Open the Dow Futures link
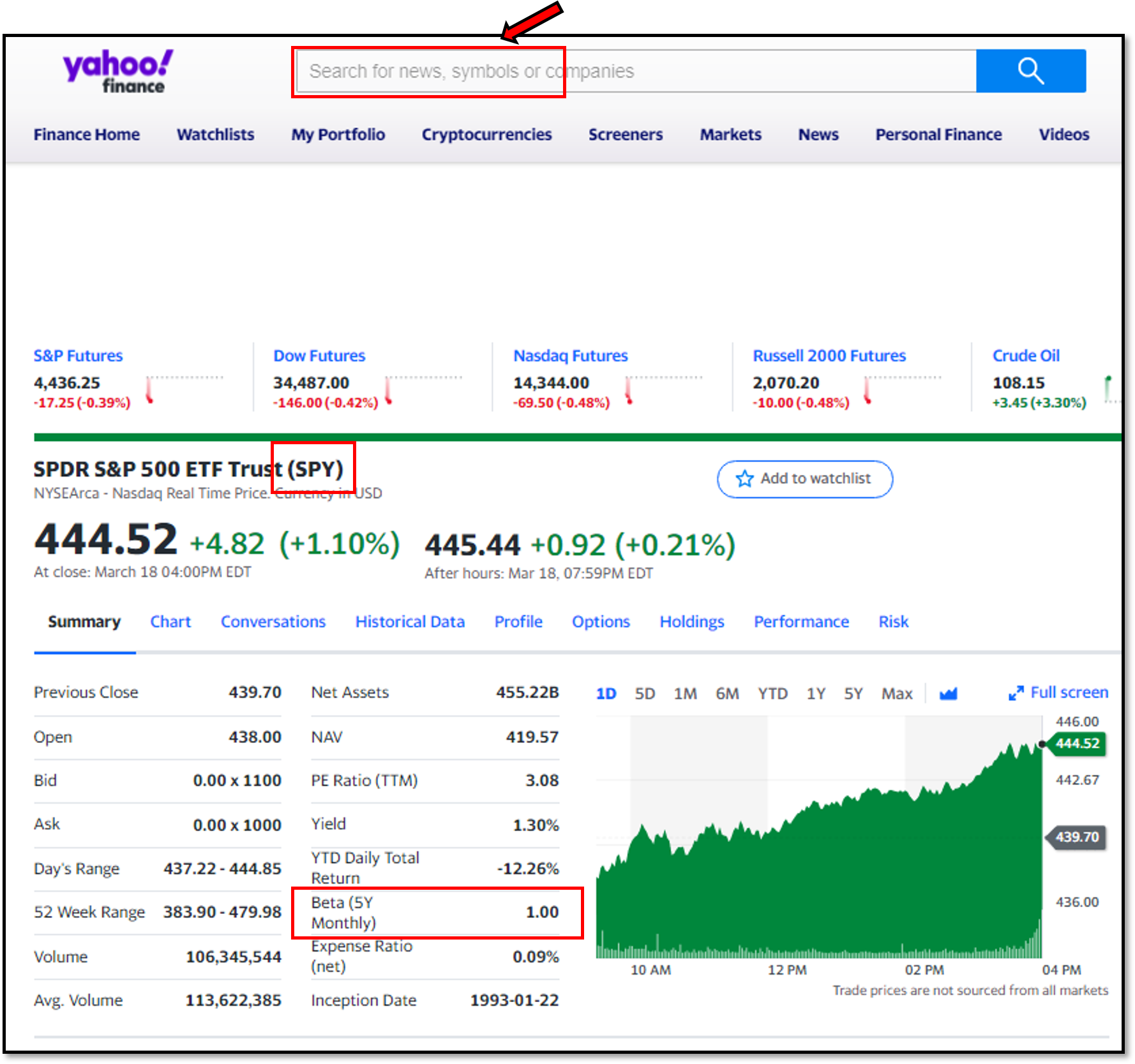 click(319, 356)
